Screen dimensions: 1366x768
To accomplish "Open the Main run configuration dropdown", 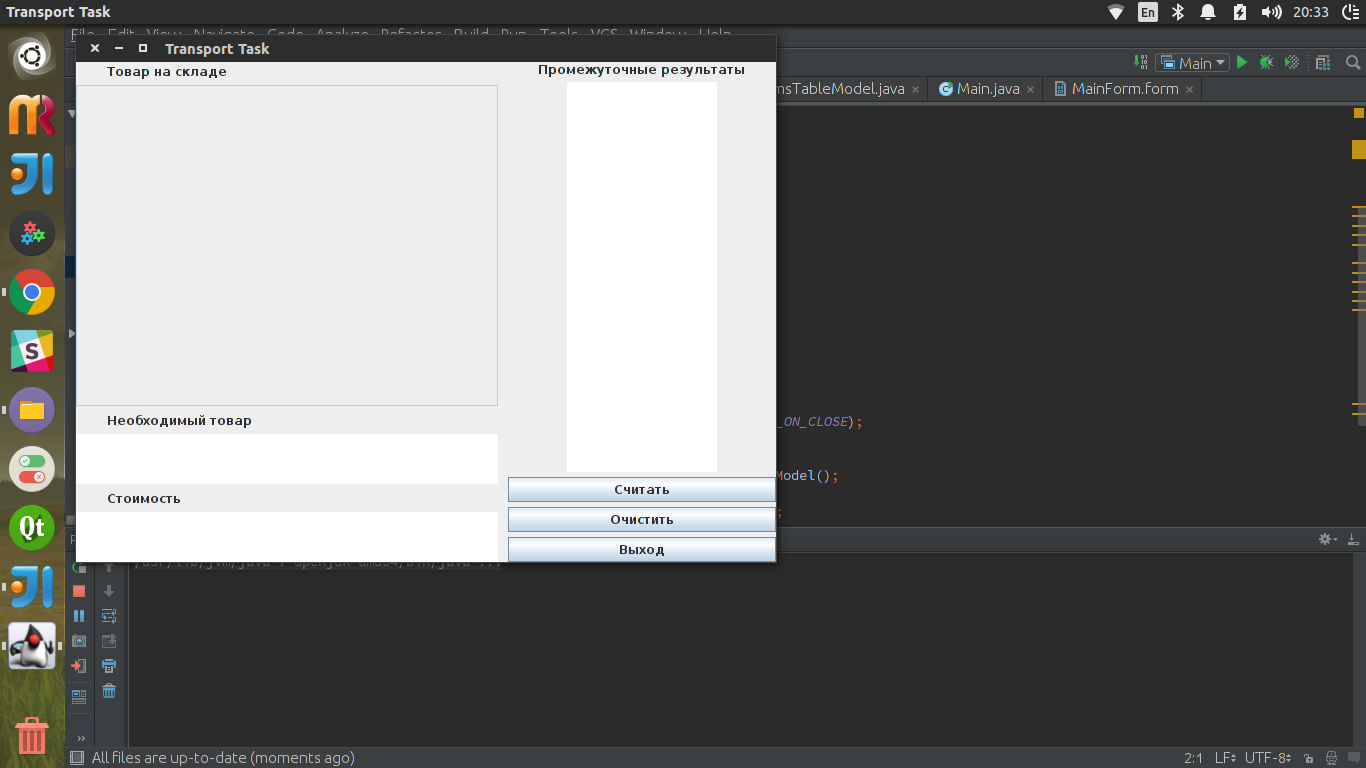I will click(x=1193, y=62).
